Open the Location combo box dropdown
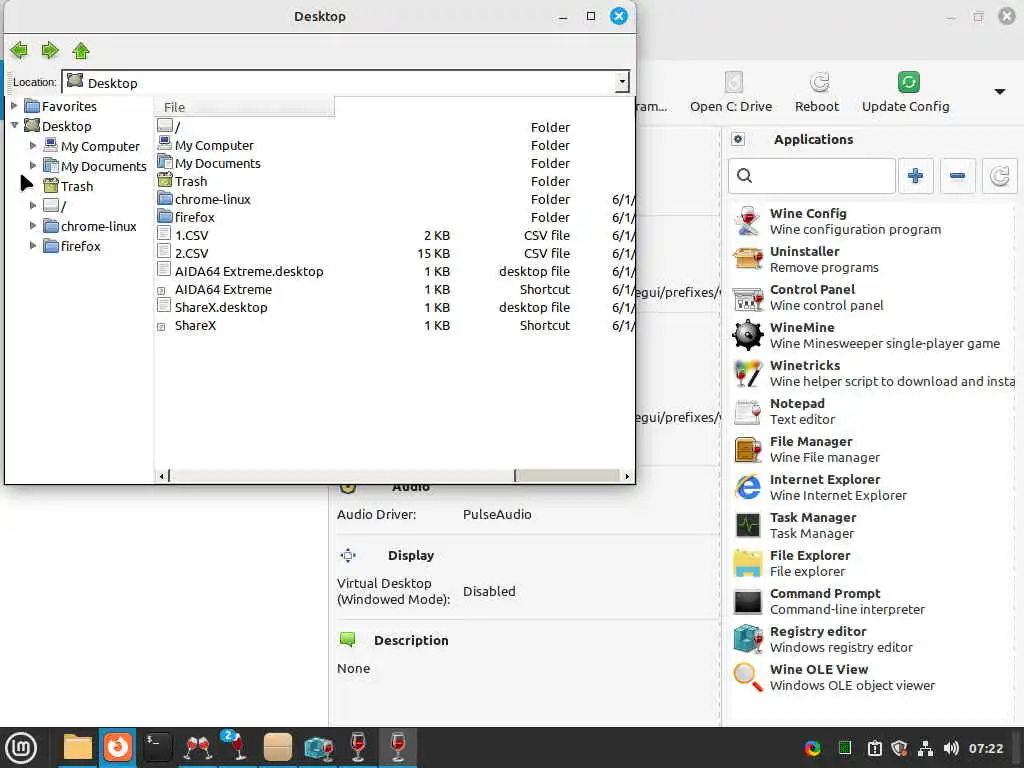The image size is (1024, 768). click(622, 82)
